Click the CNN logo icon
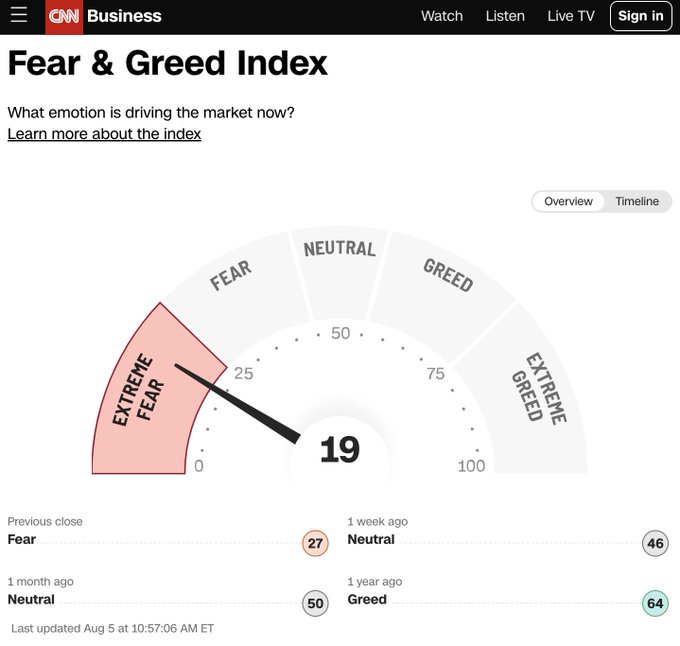The width and height of the screenshot is (680, 646). pos(64,16)
